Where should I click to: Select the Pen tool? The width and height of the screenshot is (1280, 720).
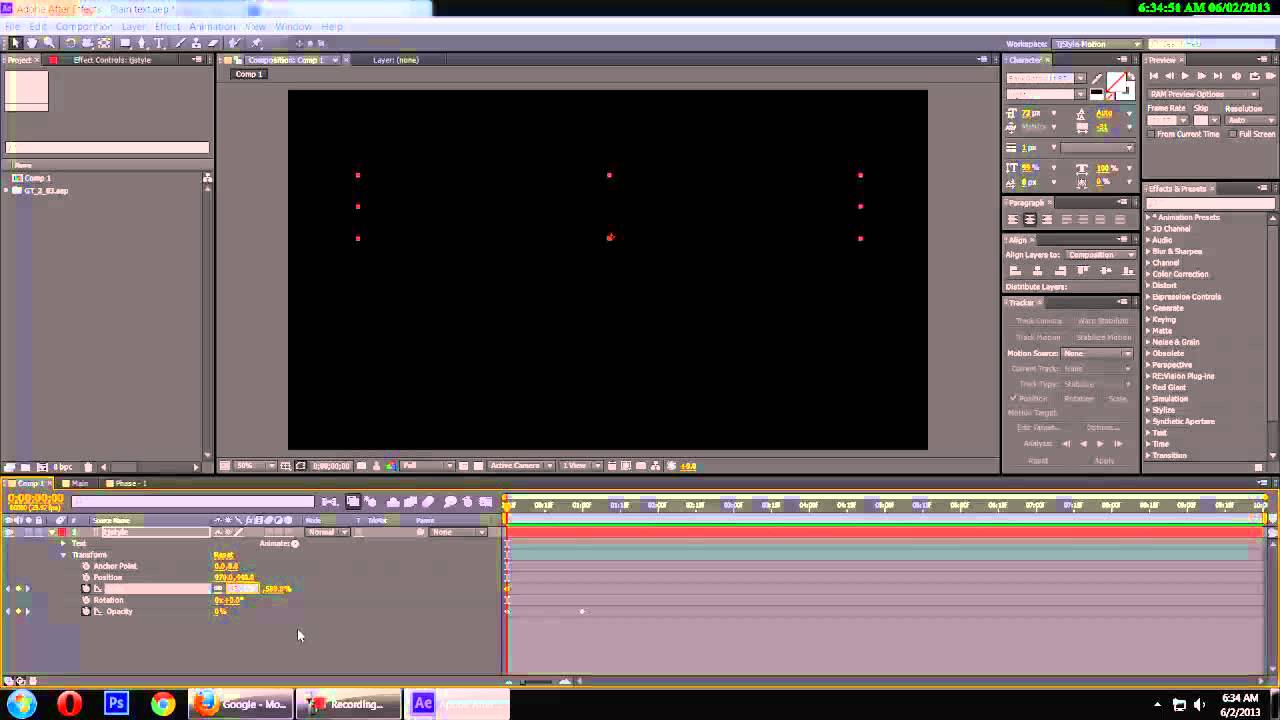[x=142, y=43]
